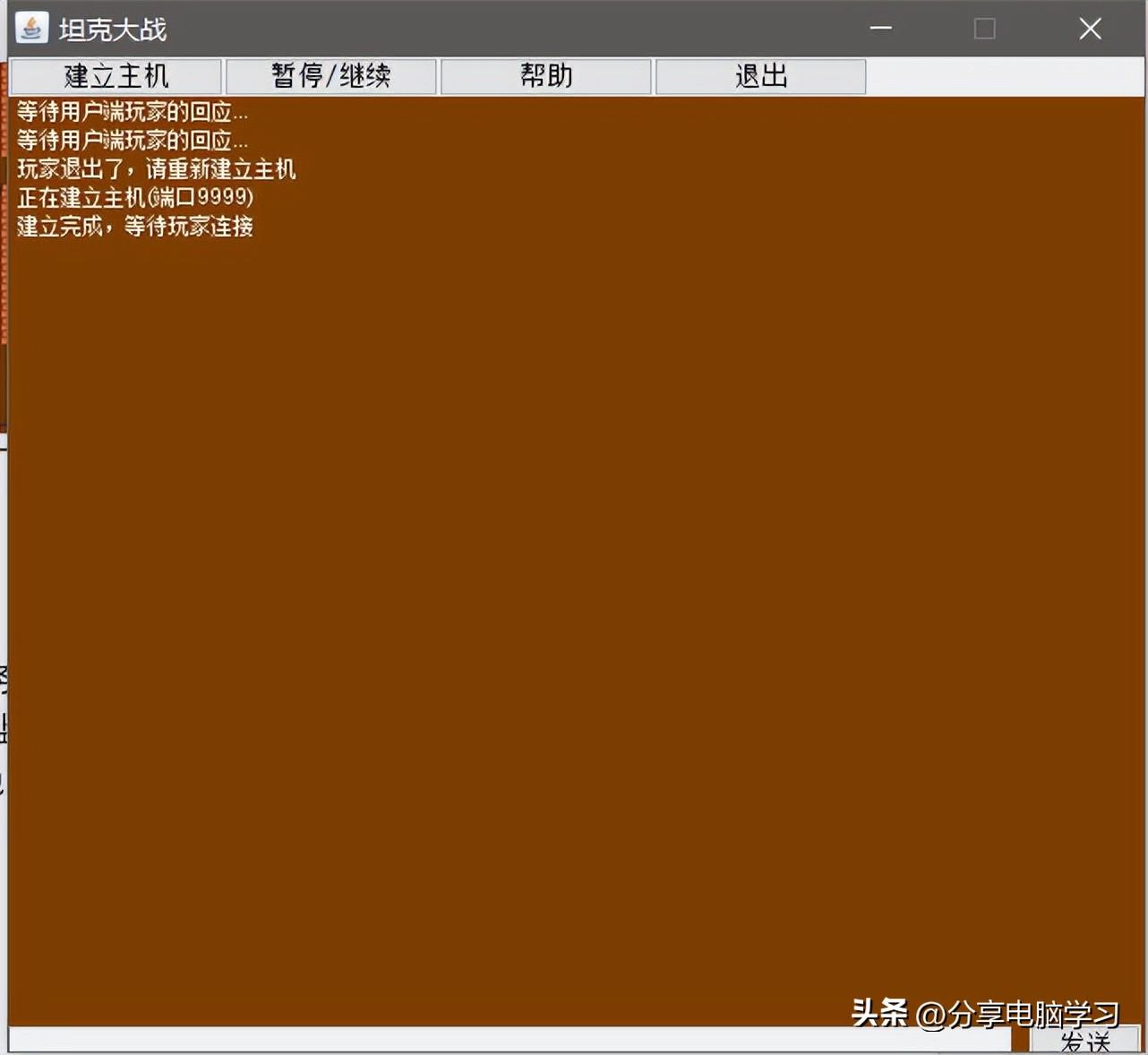Screen dimensions: 1148x1055
Task: Click the 退出 button
Action: click(x=761, y=76)
